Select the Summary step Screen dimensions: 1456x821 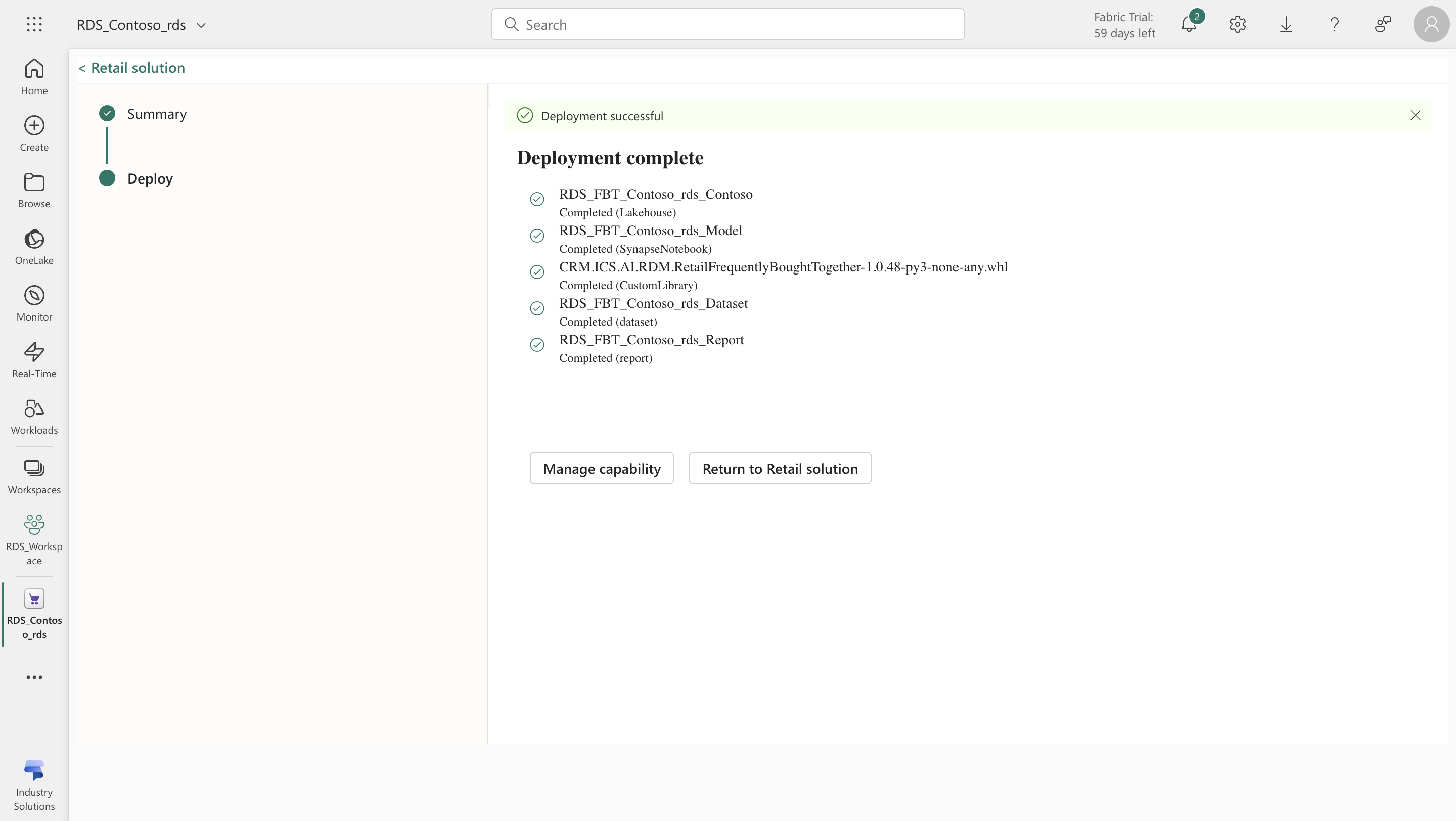157,114
